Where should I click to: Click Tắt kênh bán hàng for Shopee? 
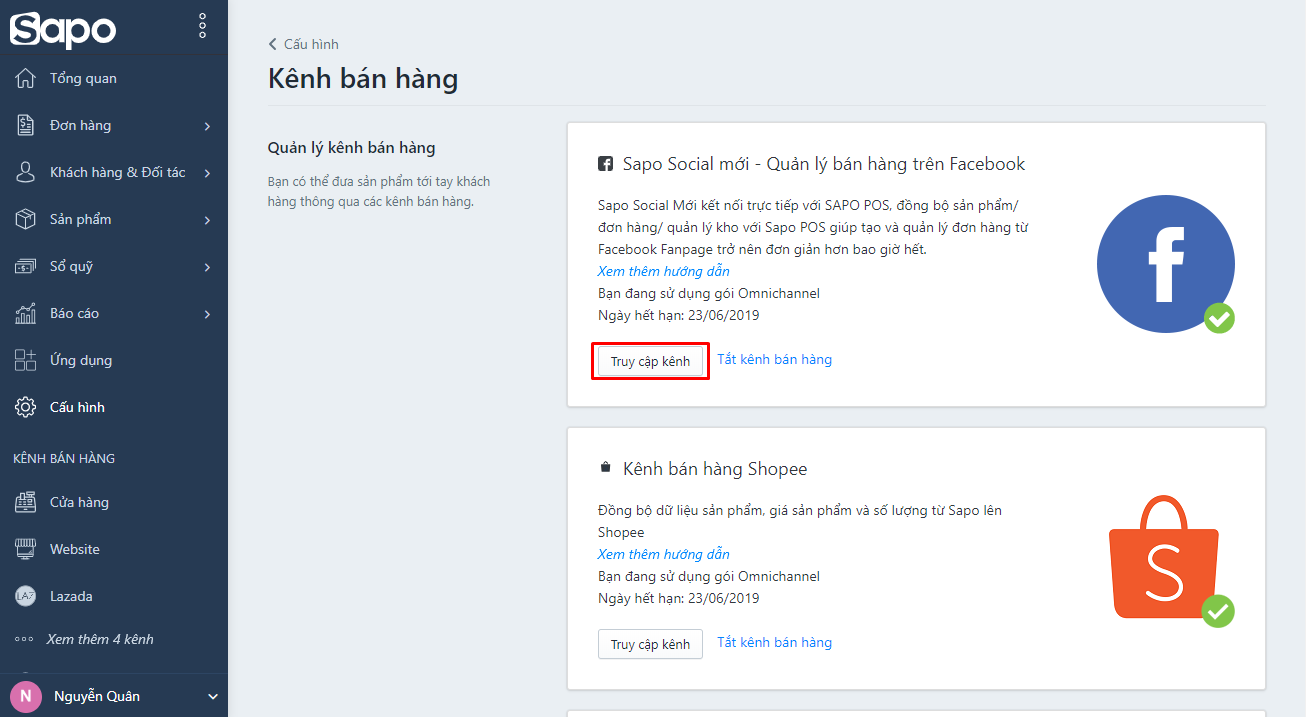[774, 642]
